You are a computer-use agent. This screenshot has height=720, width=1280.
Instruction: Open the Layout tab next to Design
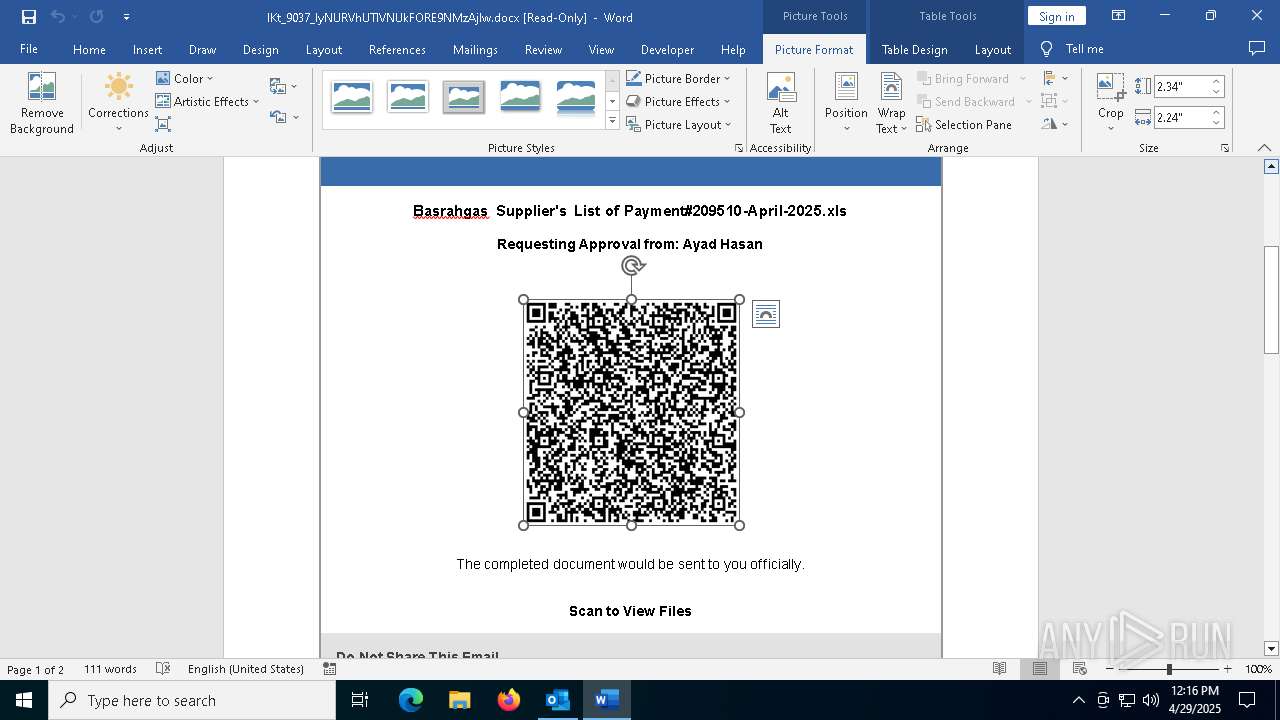(x=323, y=49)
